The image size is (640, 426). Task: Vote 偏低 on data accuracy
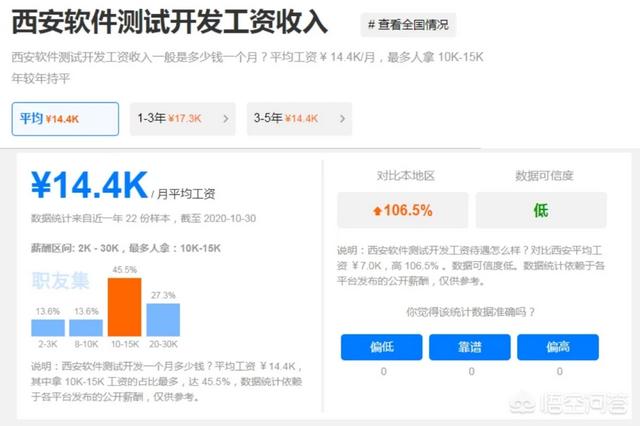click(x=382, y=347)
